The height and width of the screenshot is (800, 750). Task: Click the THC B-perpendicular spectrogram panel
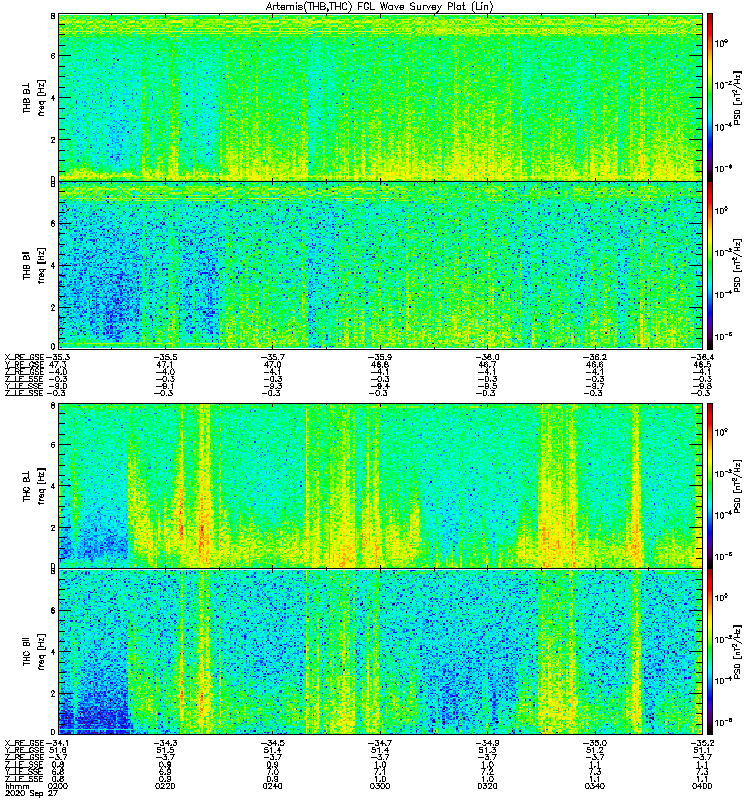click(380, 486)
